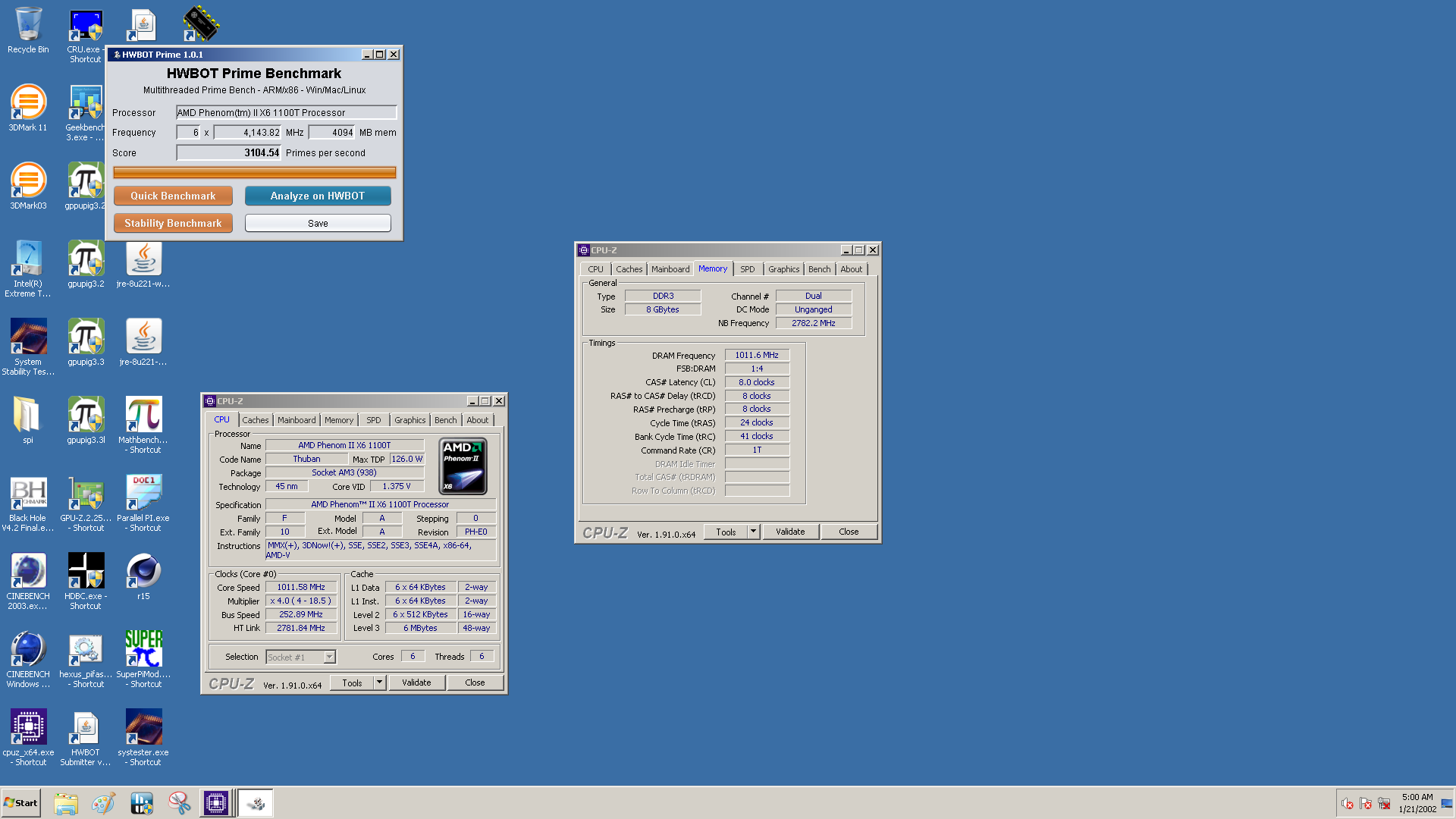The width and height of the screenshot is (1456, 819).
Task: Click Quick Benchmark in HWBOT Prime
Action: point(173,196)
